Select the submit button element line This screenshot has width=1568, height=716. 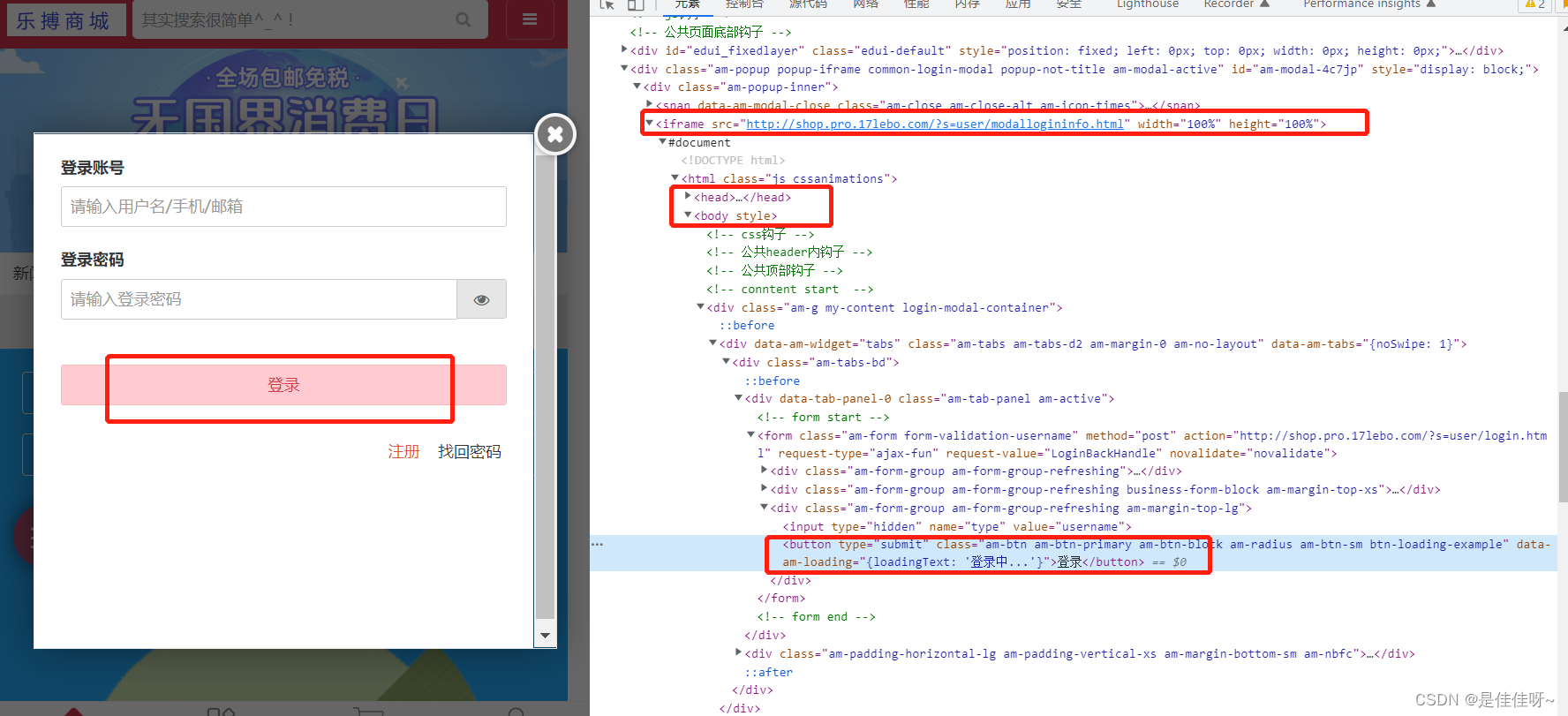pyautogui.click(x=1073, y=553)
